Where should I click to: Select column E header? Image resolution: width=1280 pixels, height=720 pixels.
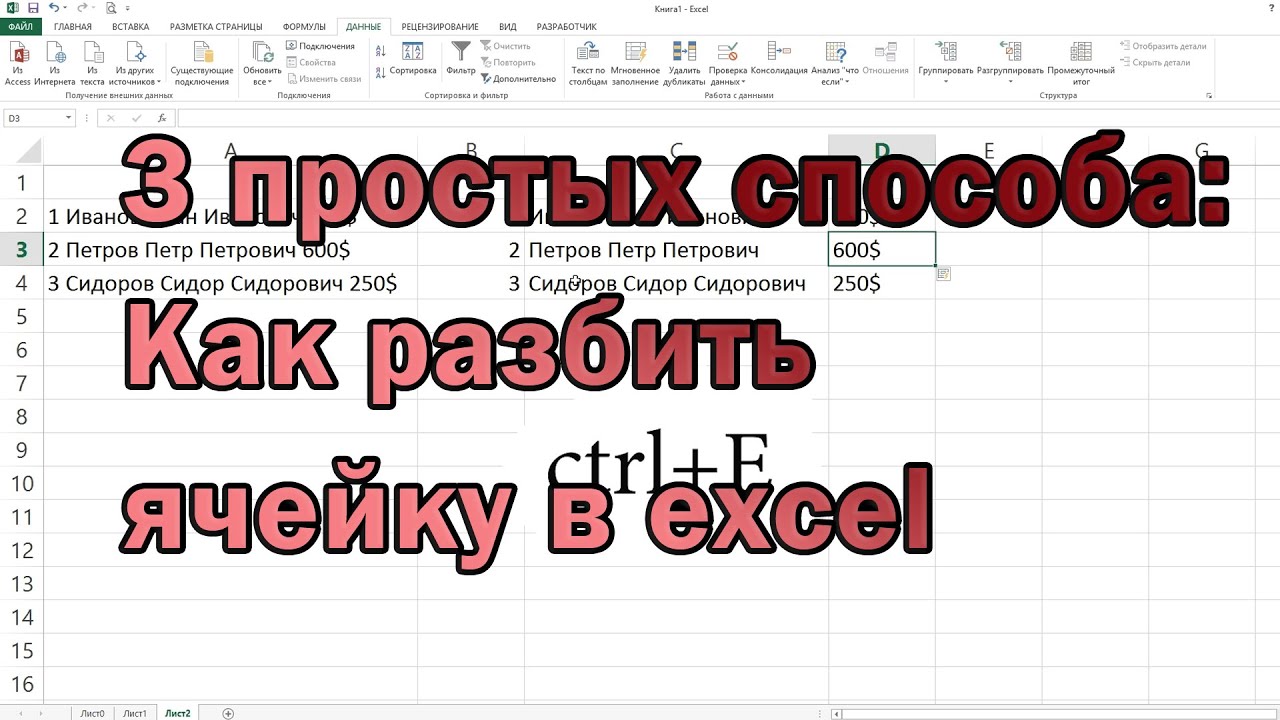(x=989, y=151)
